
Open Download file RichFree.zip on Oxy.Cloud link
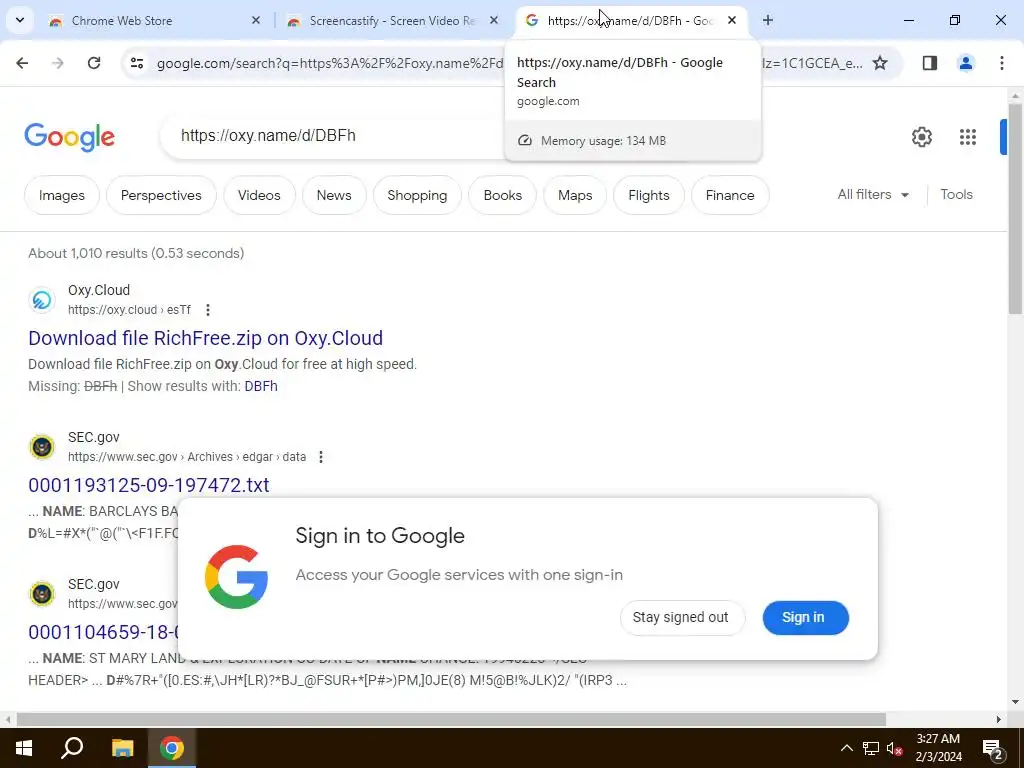pyautogui.click(x=206, y=338)
